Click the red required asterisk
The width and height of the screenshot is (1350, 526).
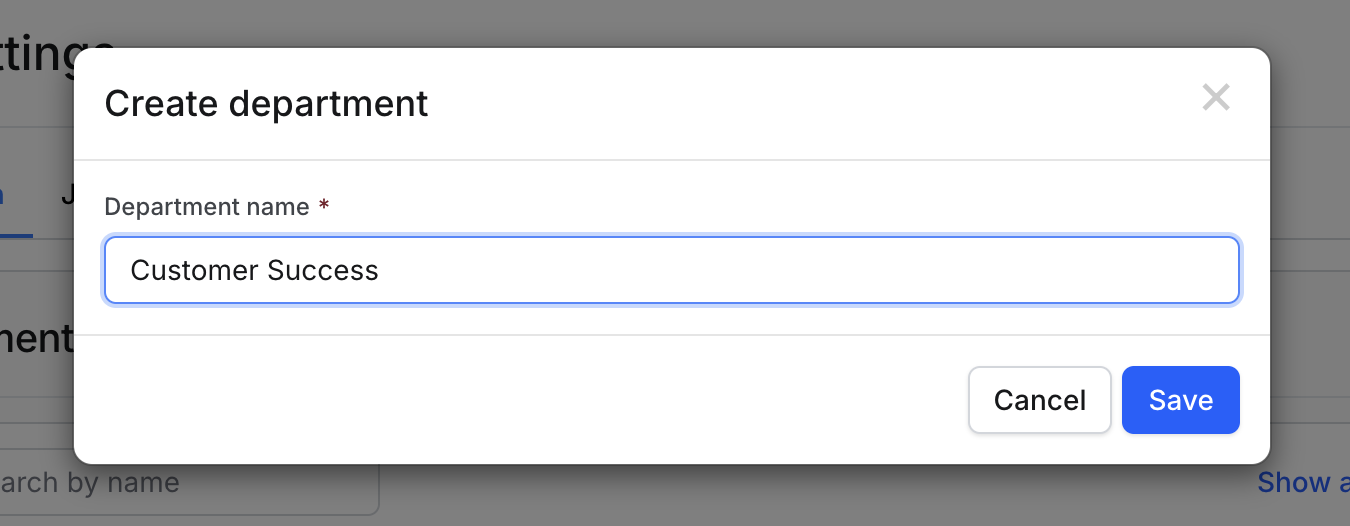coord(323,205)
